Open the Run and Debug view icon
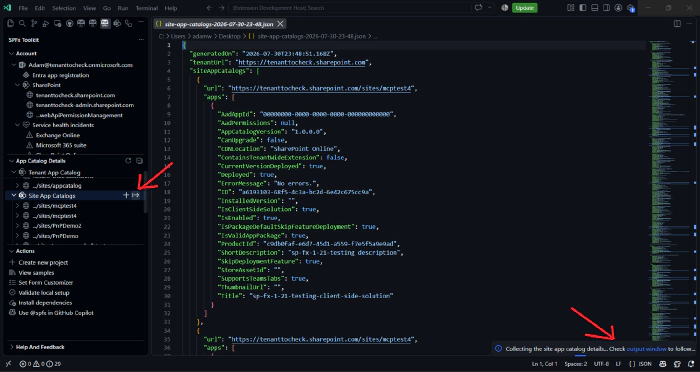Image resolution: width=700 pixels, height=372 pixels. coord(46,24)
